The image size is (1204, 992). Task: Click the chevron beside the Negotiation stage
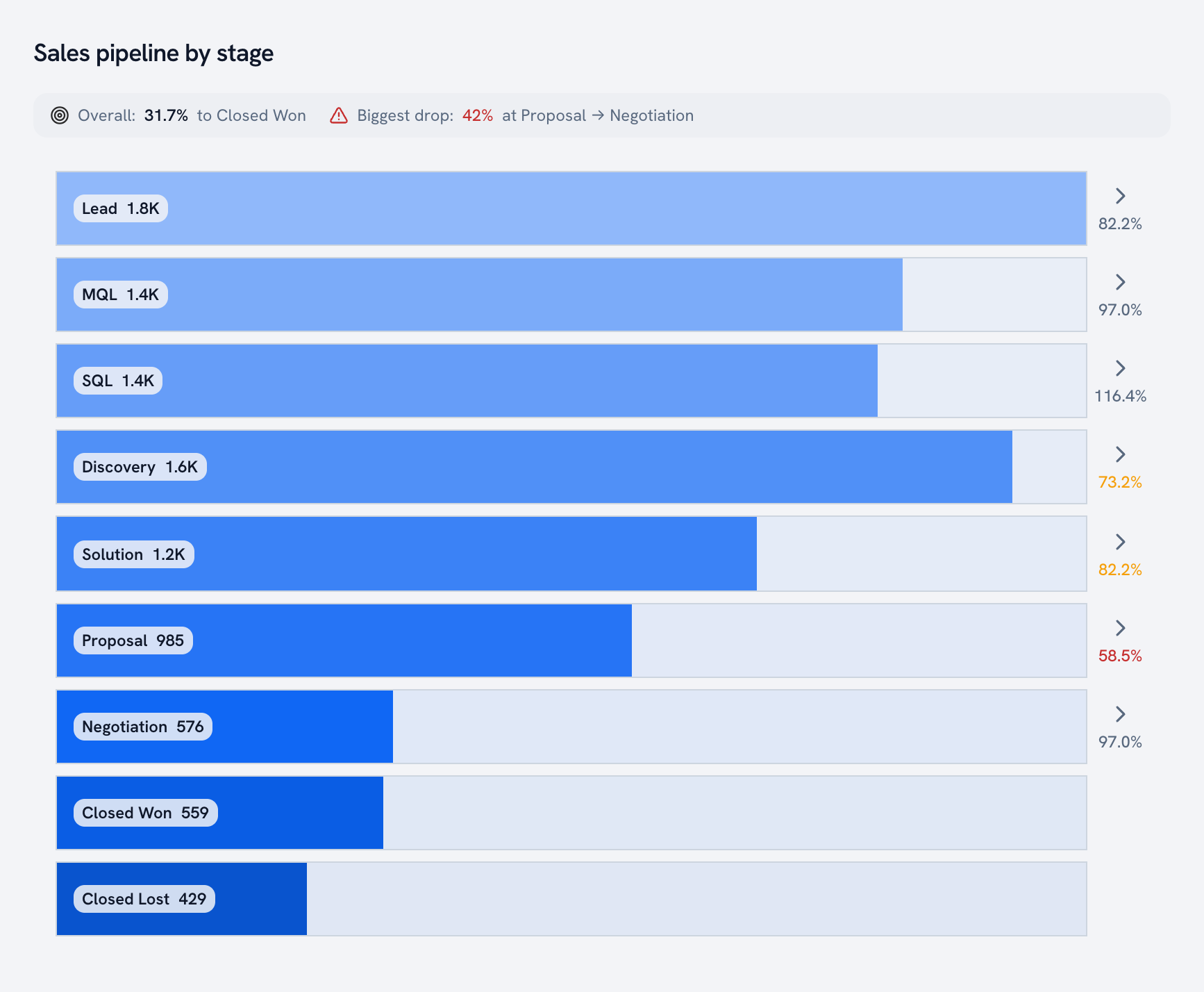(x=1120, y=714)
